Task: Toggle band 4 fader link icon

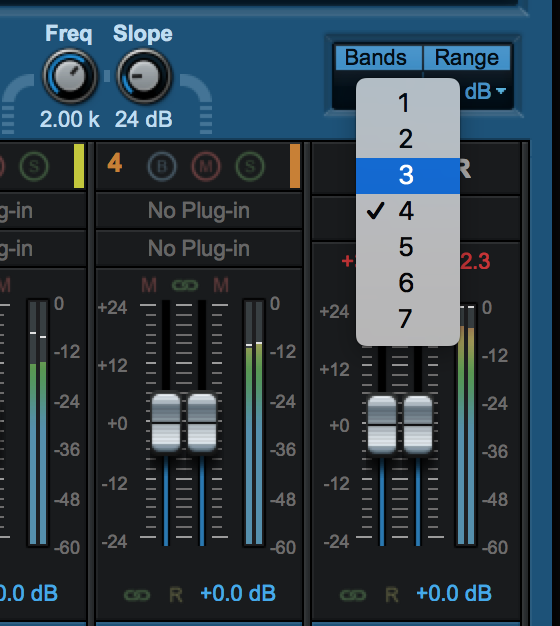Action: click(185, 285)
